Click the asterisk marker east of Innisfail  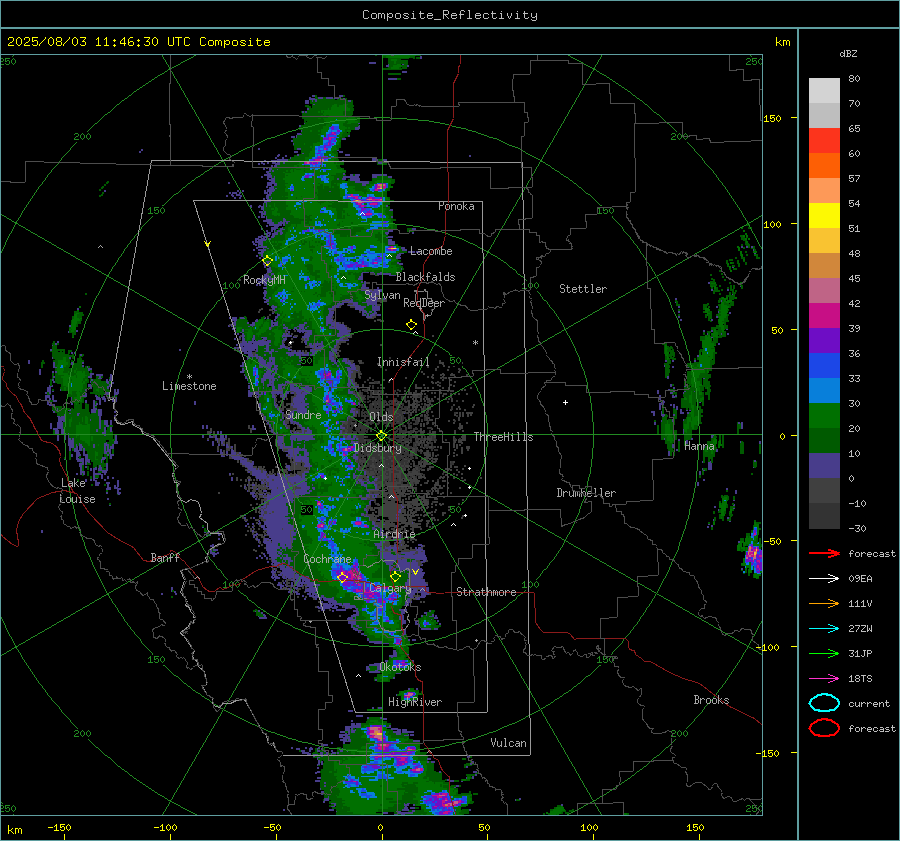[475, 343]
